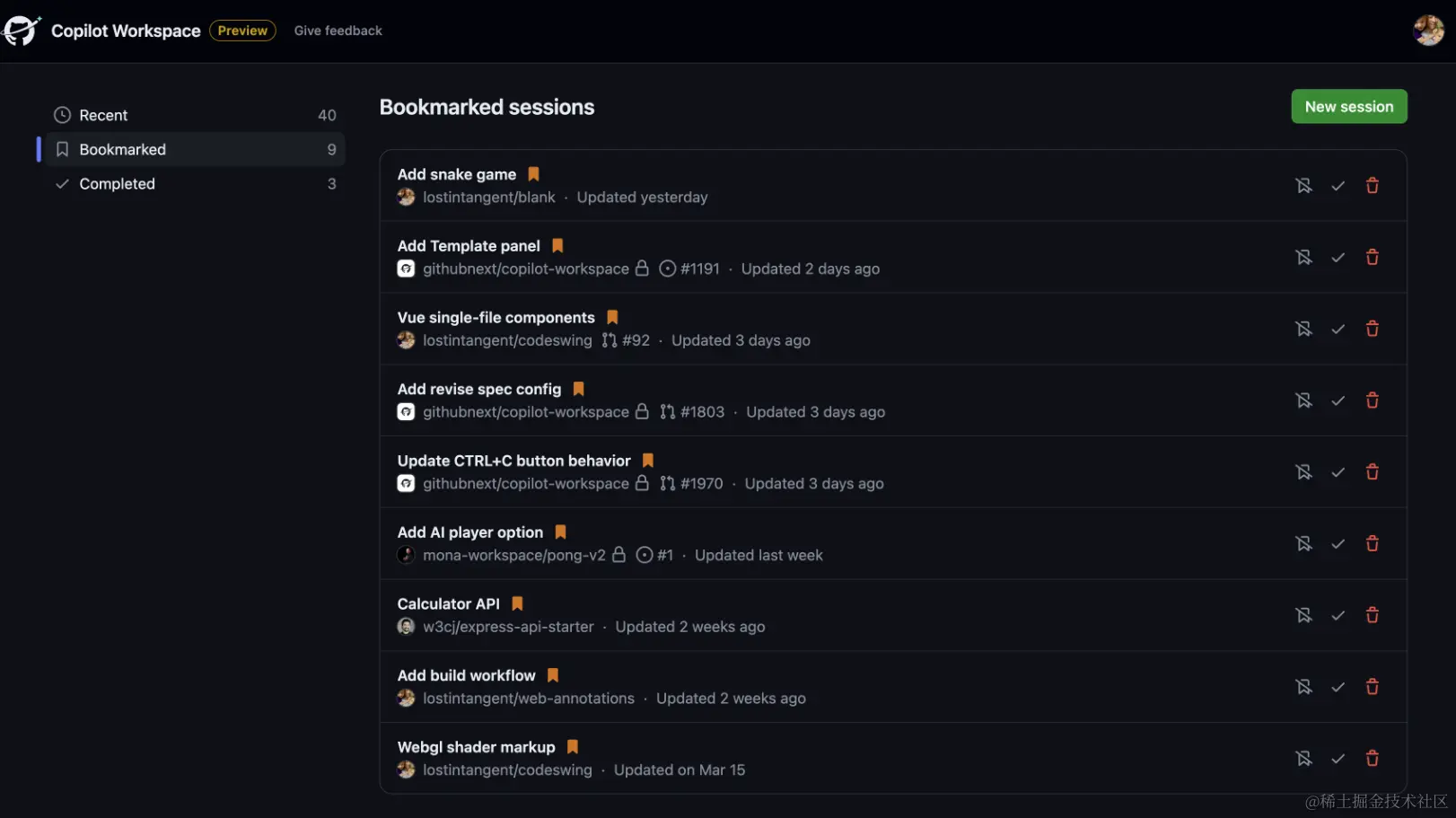Click the trash icon on "Webgl shader markup"

click(x=1373, y=758)
